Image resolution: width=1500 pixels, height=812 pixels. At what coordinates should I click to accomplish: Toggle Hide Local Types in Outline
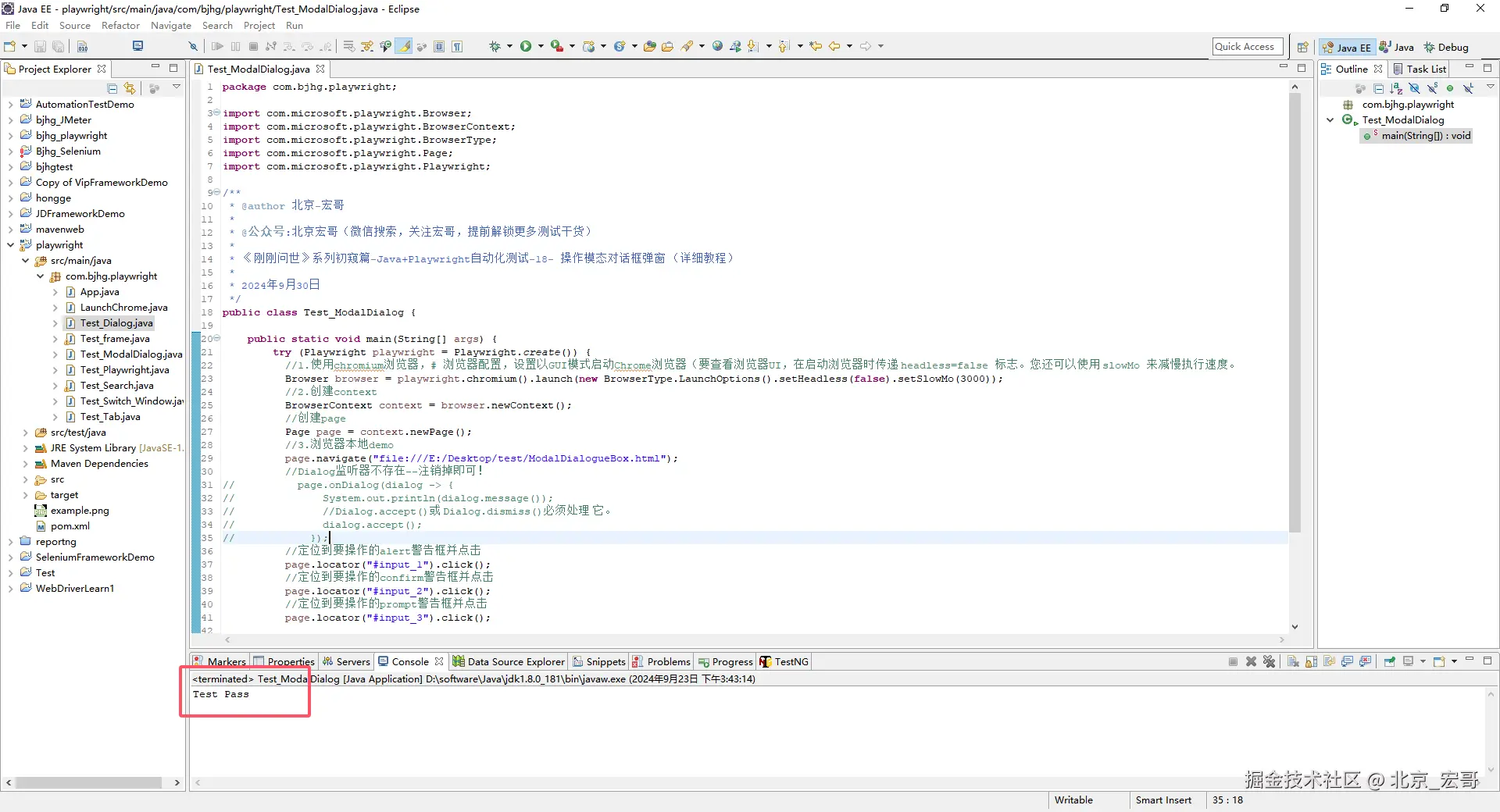coord(1468,88)
